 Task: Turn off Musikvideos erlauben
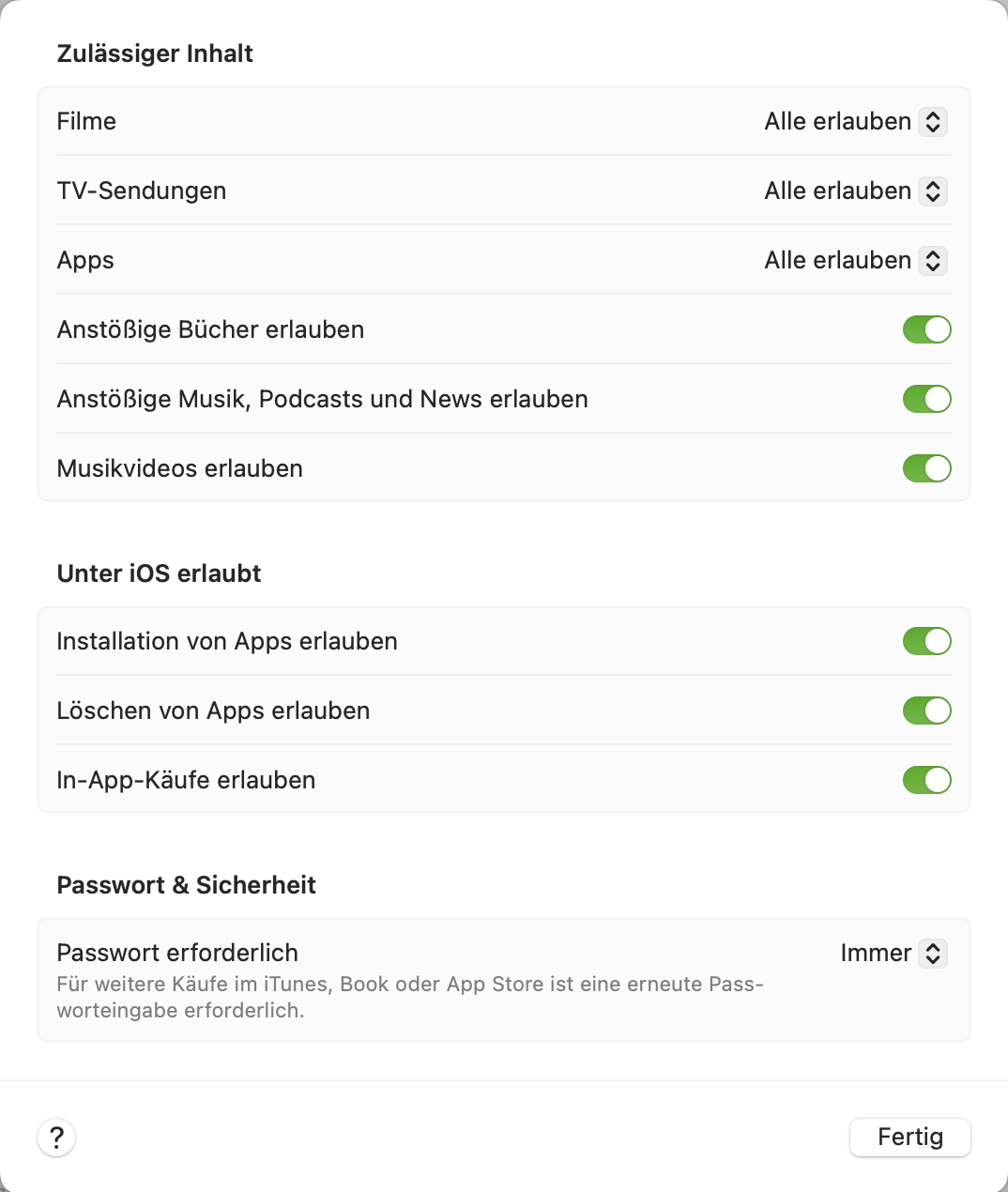coord(926,469)
